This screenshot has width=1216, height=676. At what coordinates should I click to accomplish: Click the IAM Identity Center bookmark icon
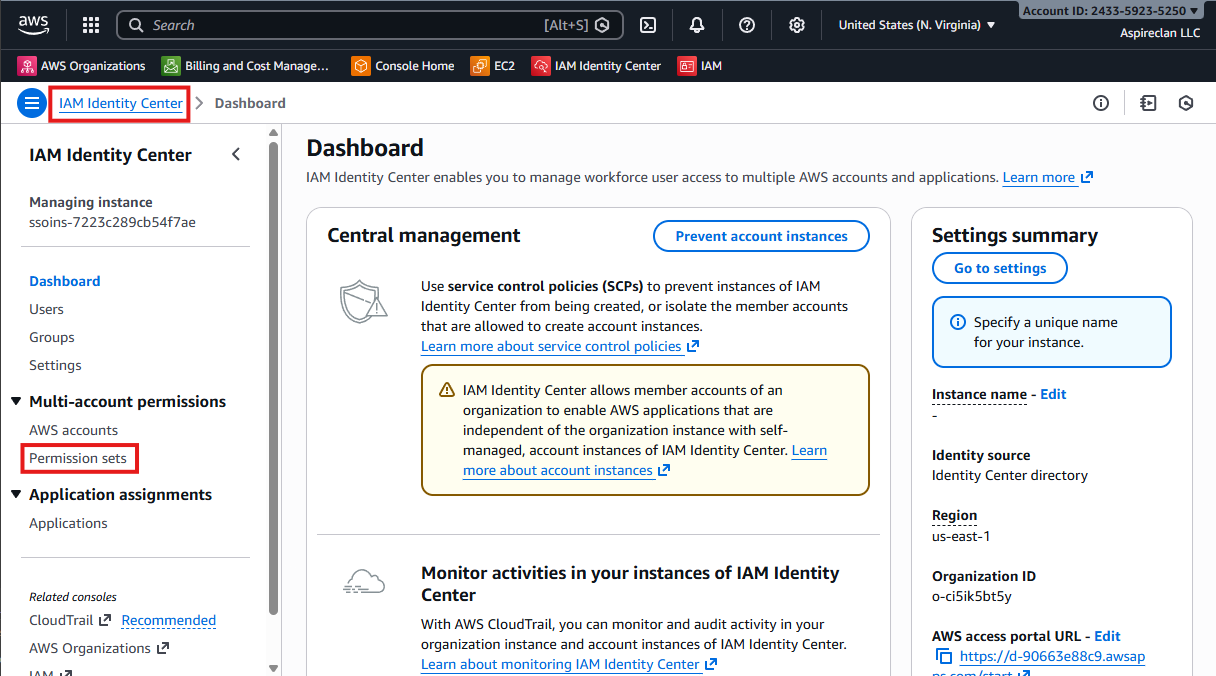(541, 66)
